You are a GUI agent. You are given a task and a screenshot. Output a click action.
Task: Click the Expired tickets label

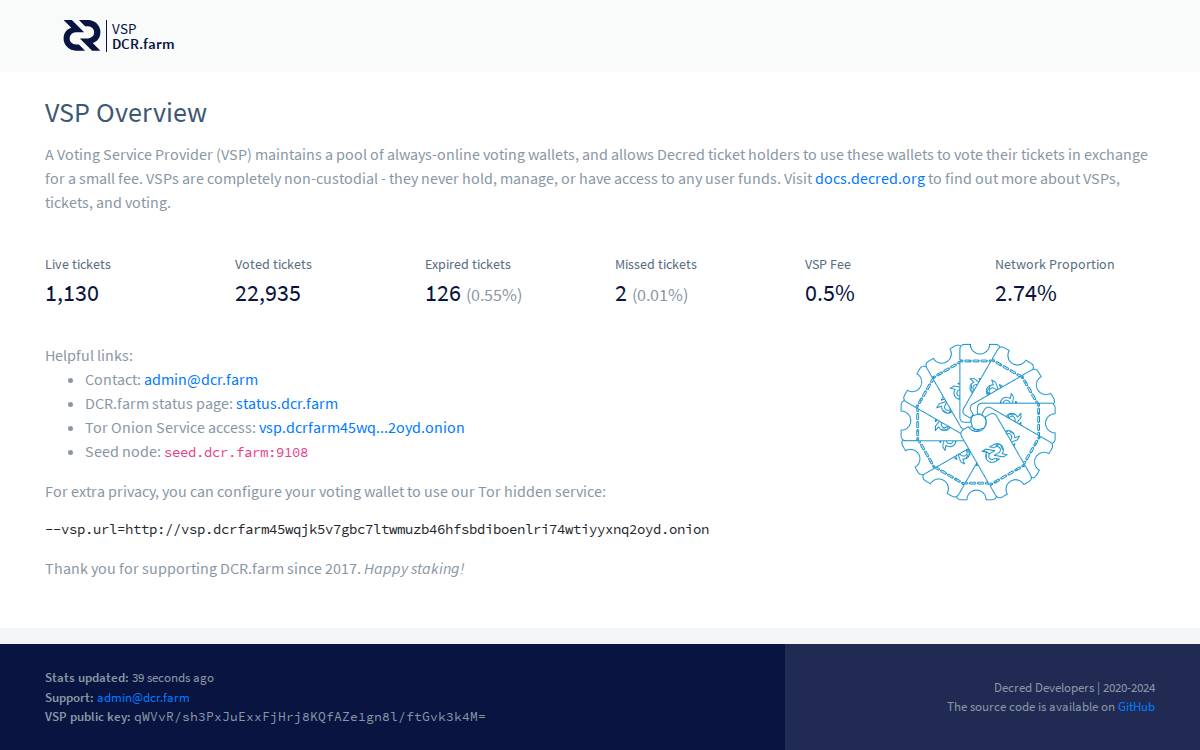468,265
